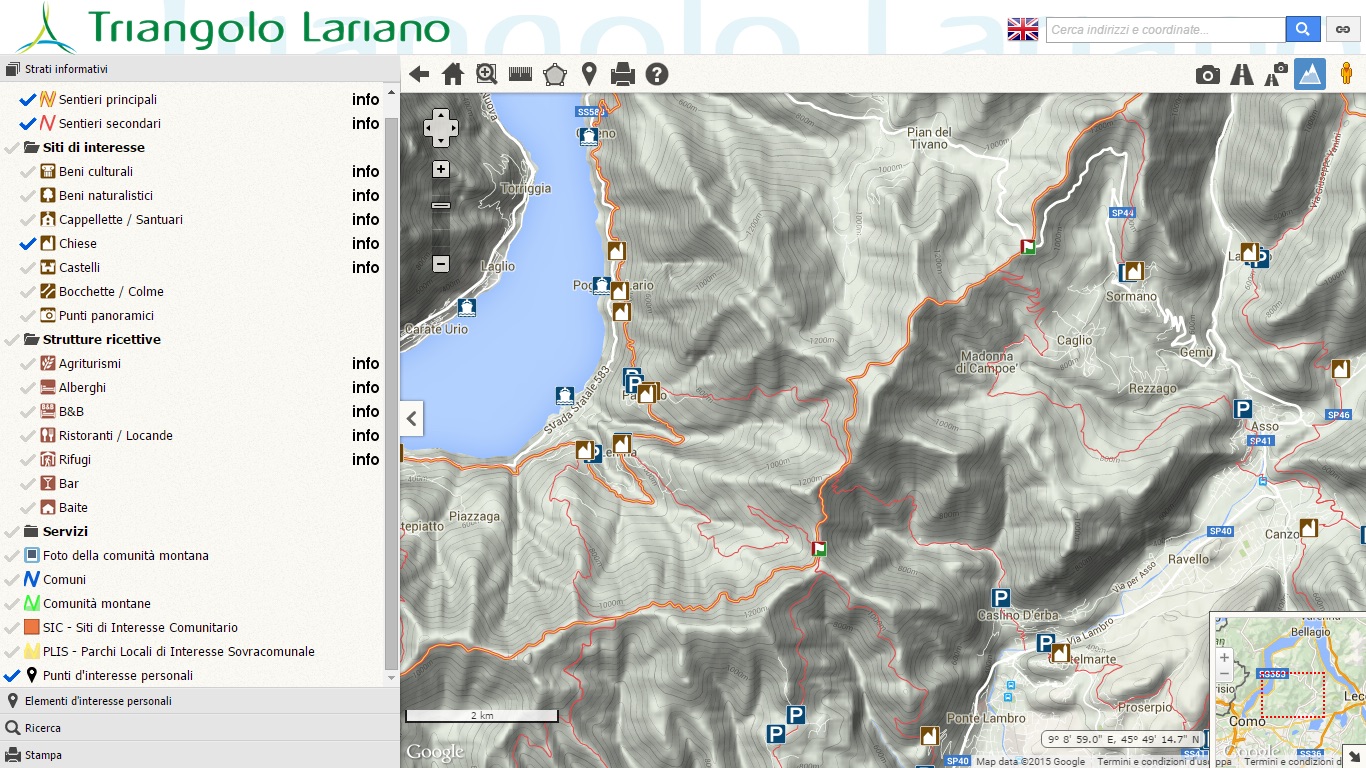The image size is (1366, 768).
Task: Click the church icon near Canzo
Action: pyautogui.click(x=1309, y=527)
